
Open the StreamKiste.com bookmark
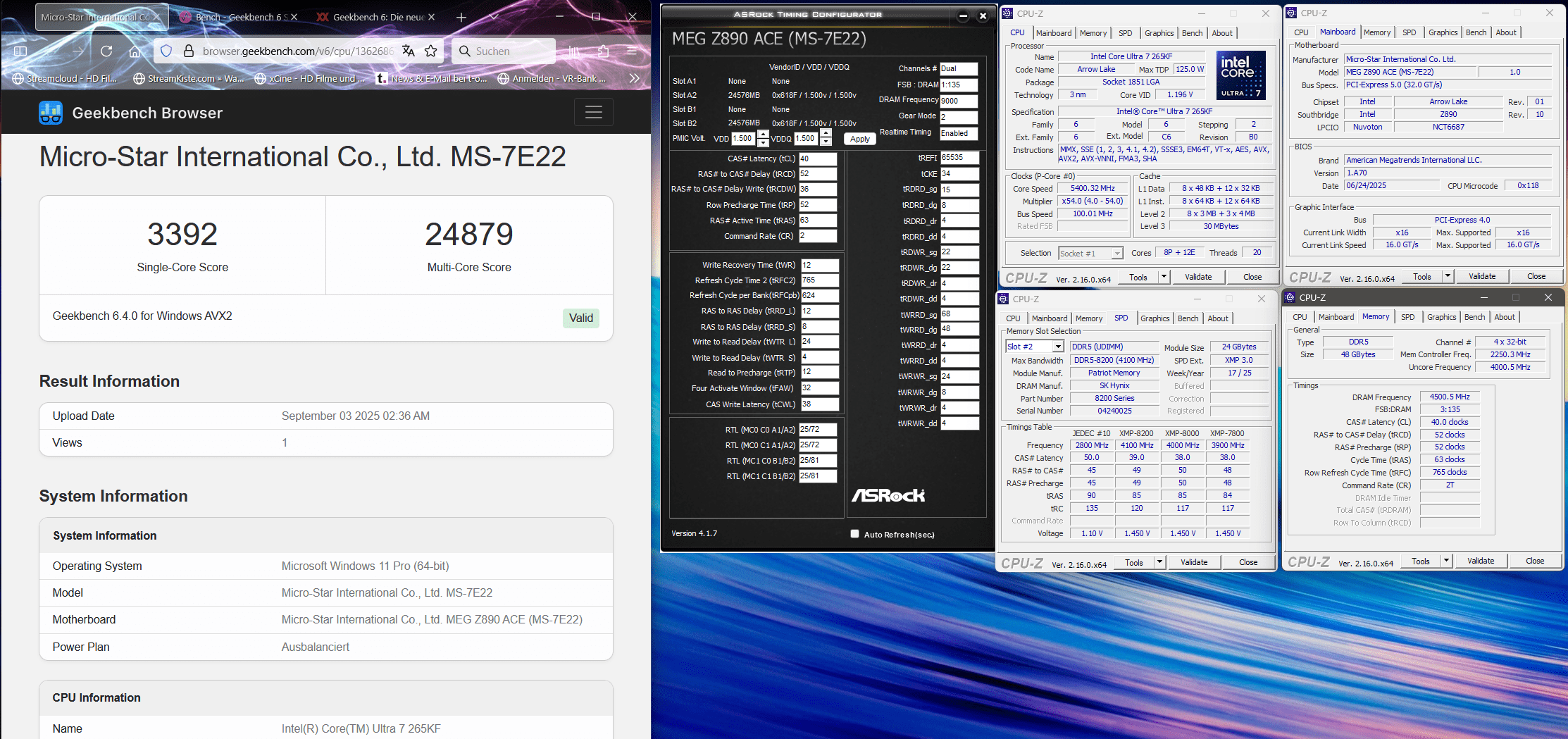189,78
